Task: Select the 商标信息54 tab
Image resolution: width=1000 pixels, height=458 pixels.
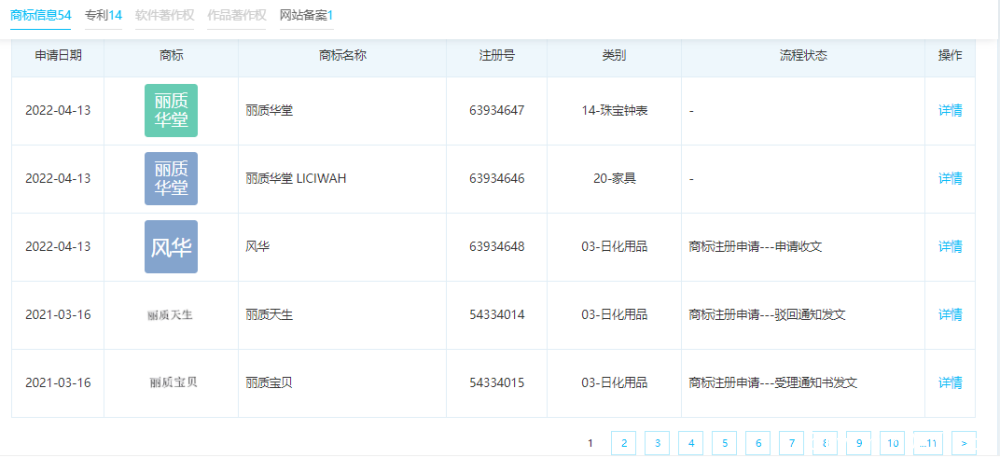Action: click(41, 15)
